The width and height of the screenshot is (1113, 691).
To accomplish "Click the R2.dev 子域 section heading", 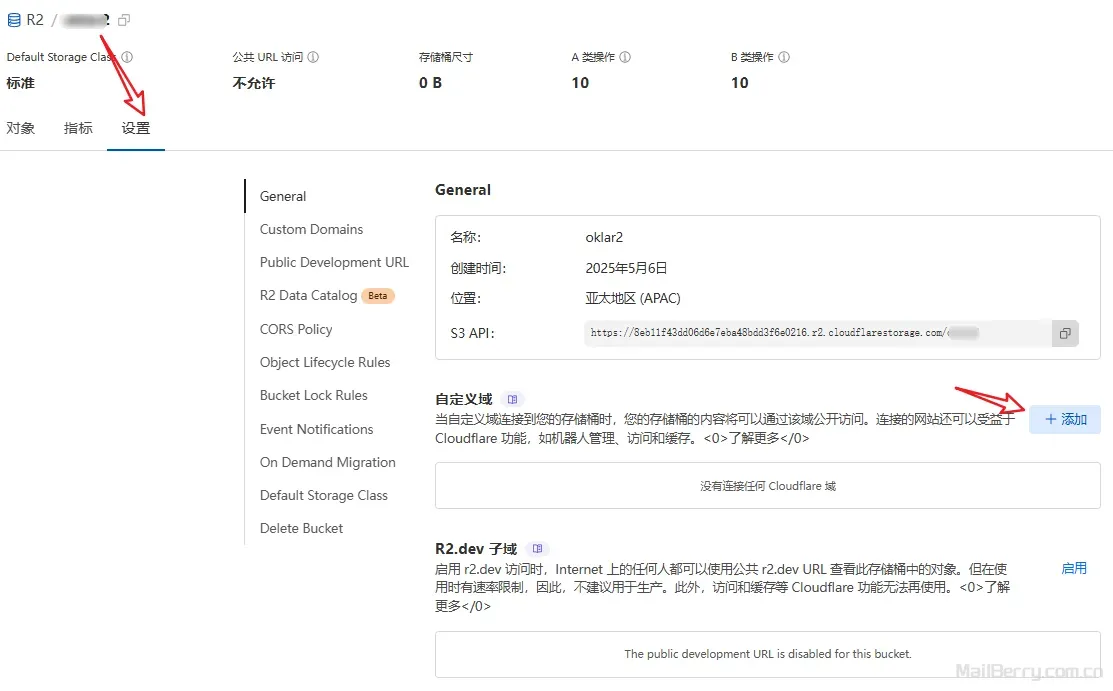I will tap(476, 548).
